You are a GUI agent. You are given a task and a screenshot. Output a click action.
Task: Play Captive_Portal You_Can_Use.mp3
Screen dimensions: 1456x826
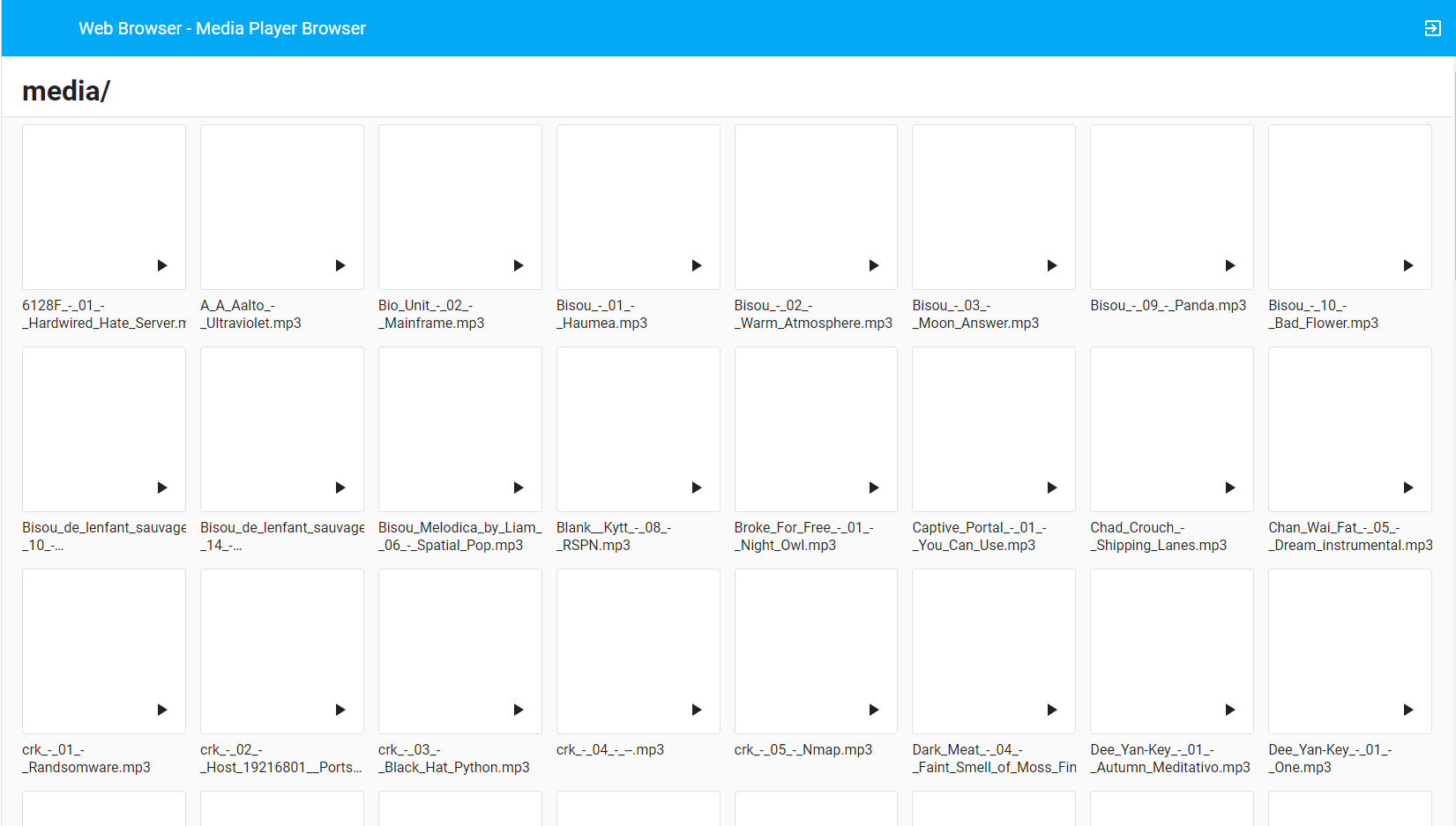click(x=1052, y=487)
